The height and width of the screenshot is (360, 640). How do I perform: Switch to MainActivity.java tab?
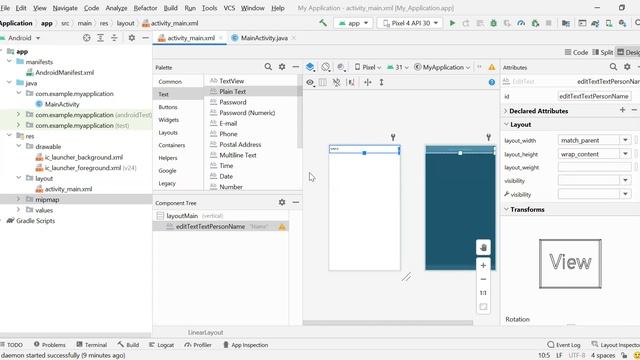click(264, 38)
